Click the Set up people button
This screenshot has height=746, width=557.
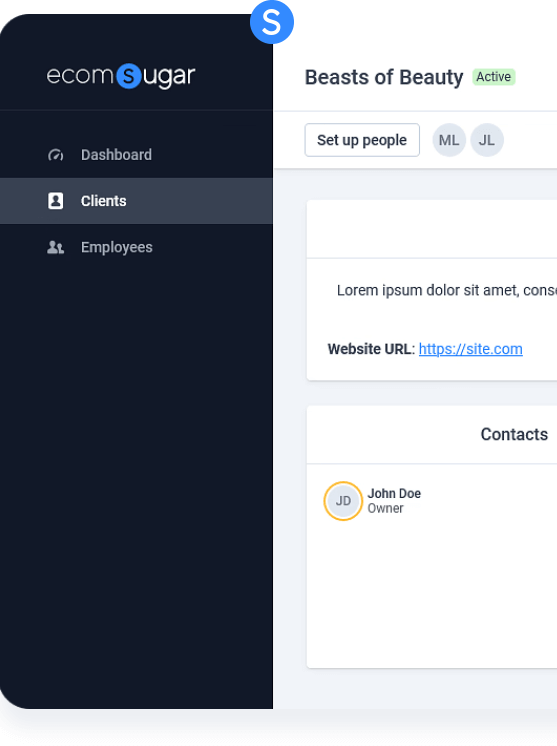(362, 140)
